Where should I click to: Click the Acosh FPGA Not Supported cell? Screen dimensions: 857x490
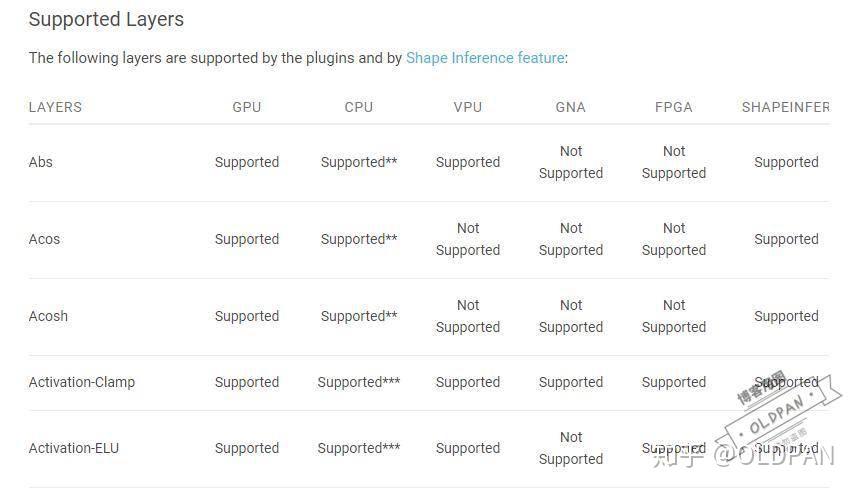[674, 316]
